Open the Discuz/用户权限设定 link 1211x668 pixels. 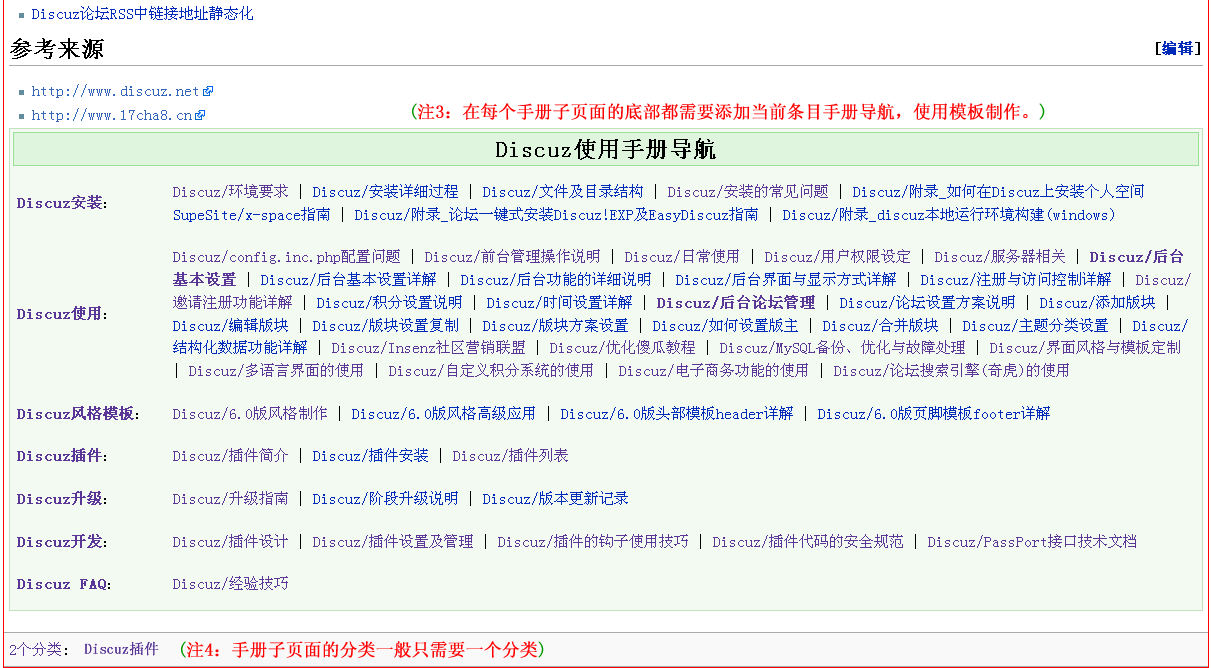[838, 256]
